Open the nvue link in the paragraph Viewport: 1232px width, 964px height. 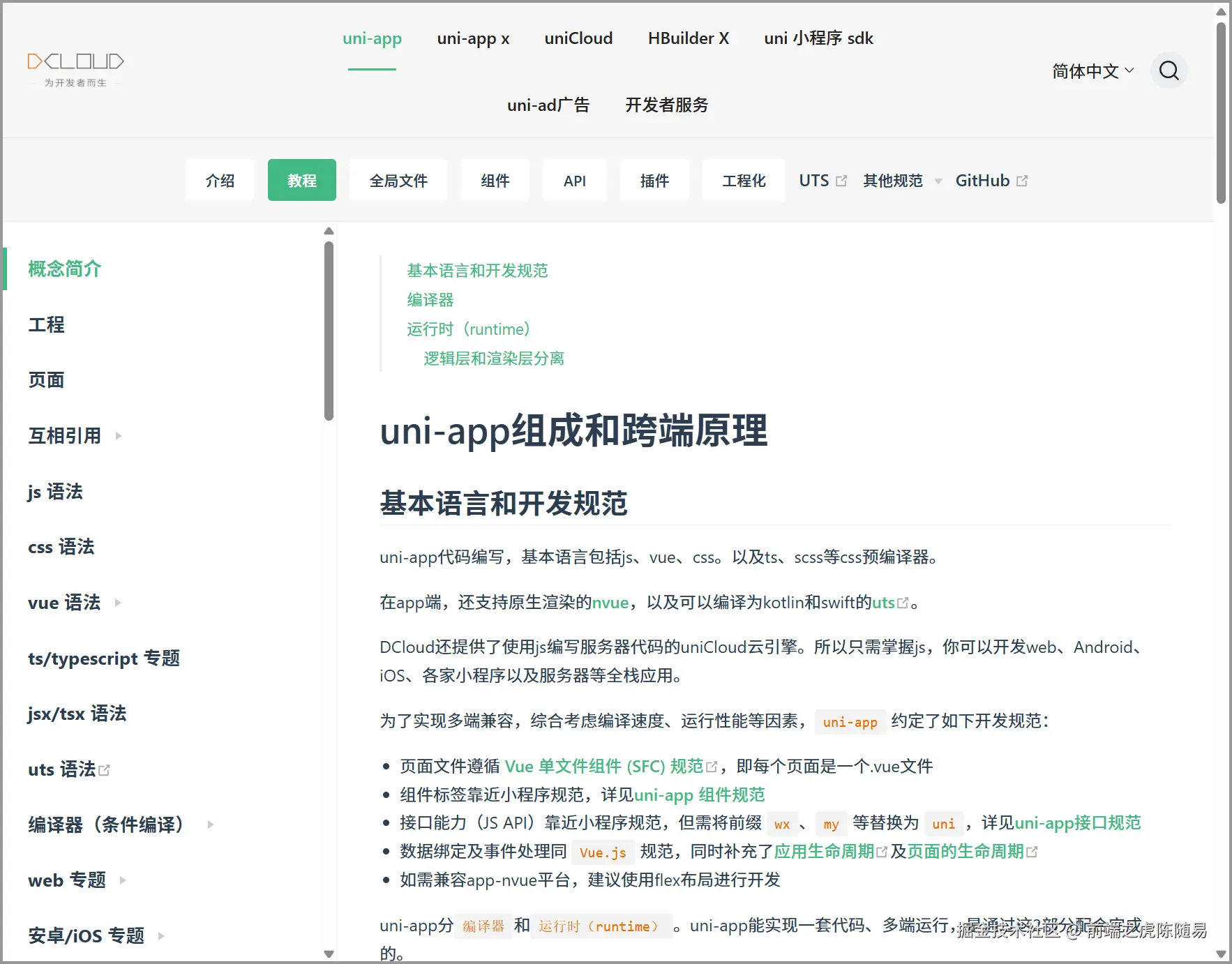coord(610,603)
